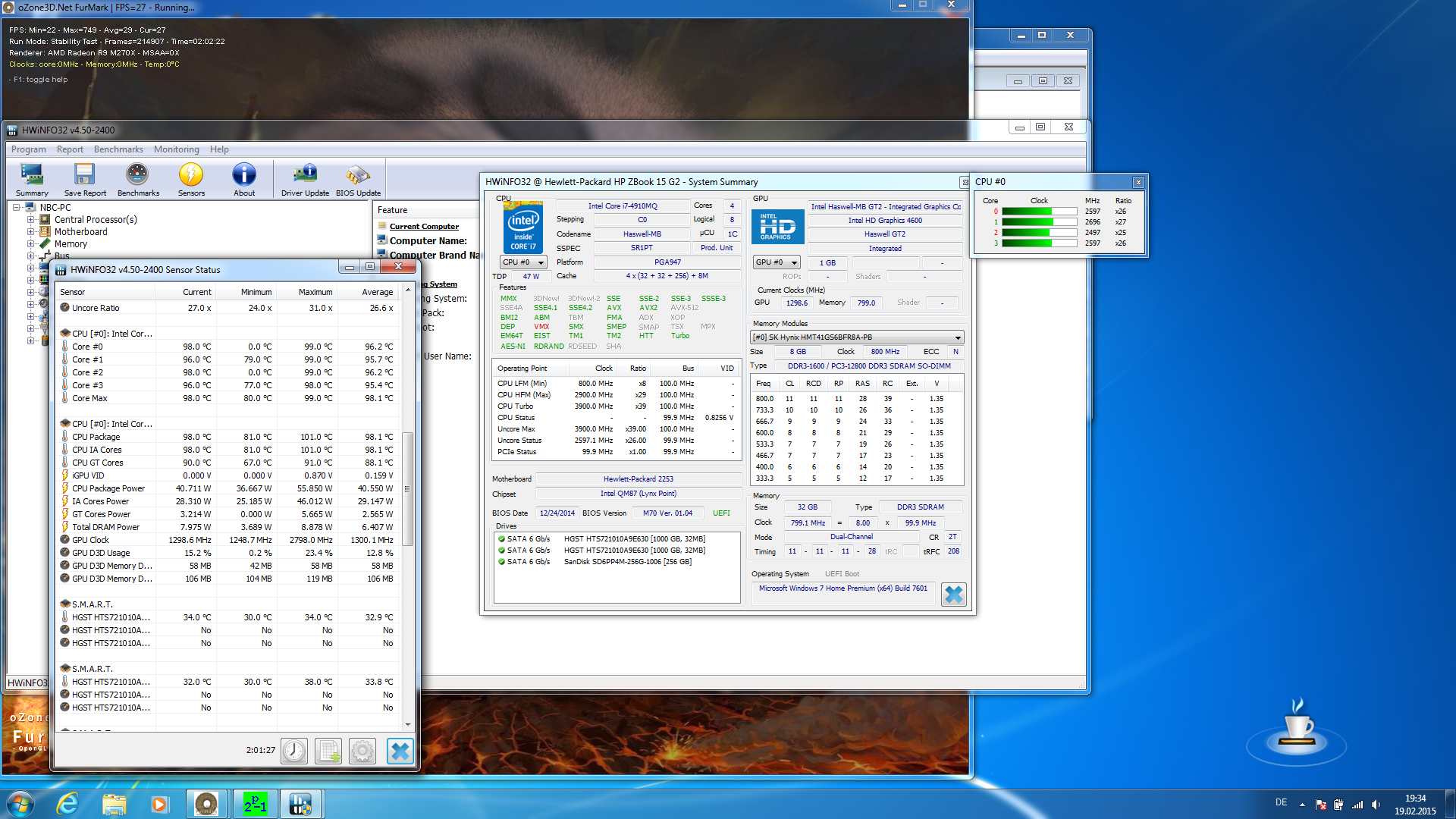Open the Report menu
Image resolution: width=1456 pixels, height=819 pixels.
pos(70,149)
